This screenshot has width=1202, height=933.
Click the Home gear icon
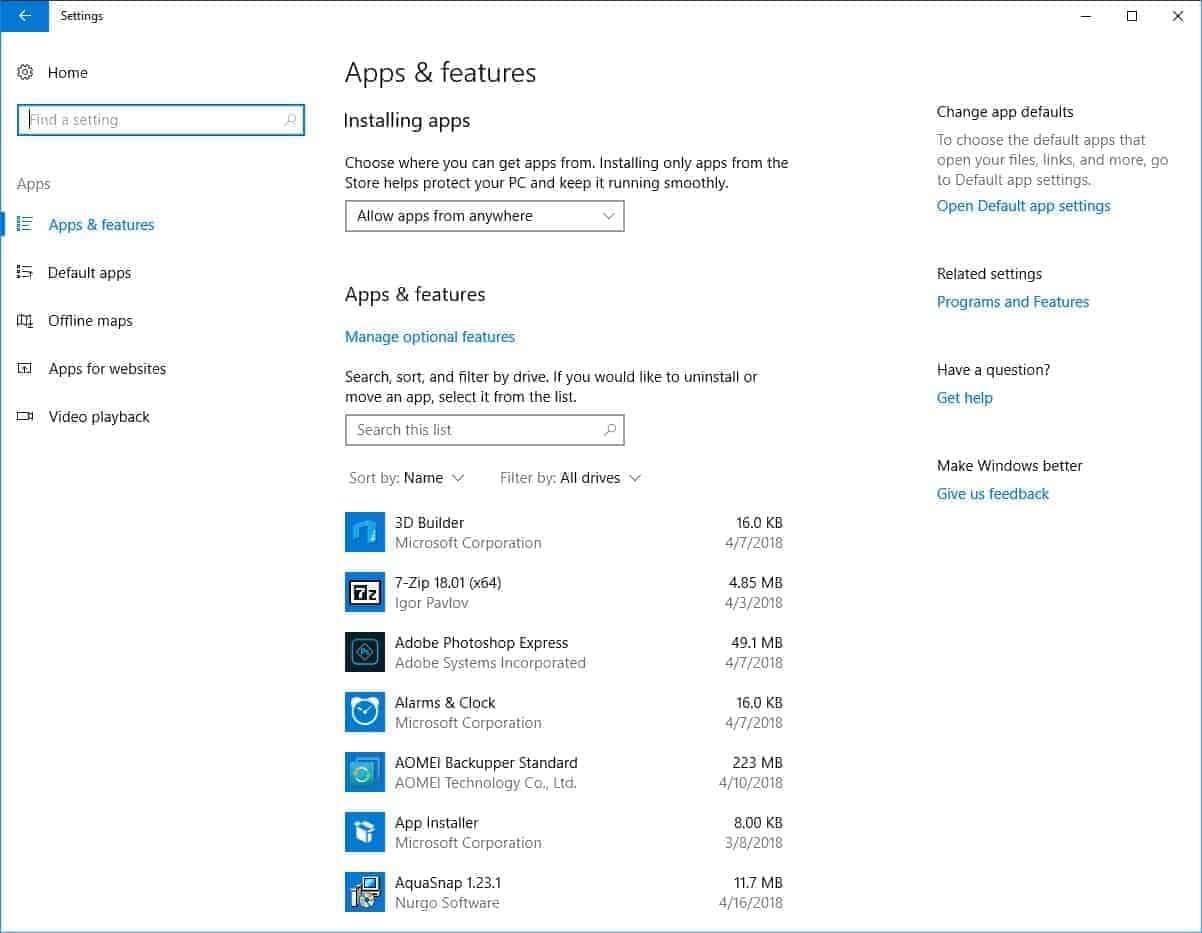pos(25,72)
